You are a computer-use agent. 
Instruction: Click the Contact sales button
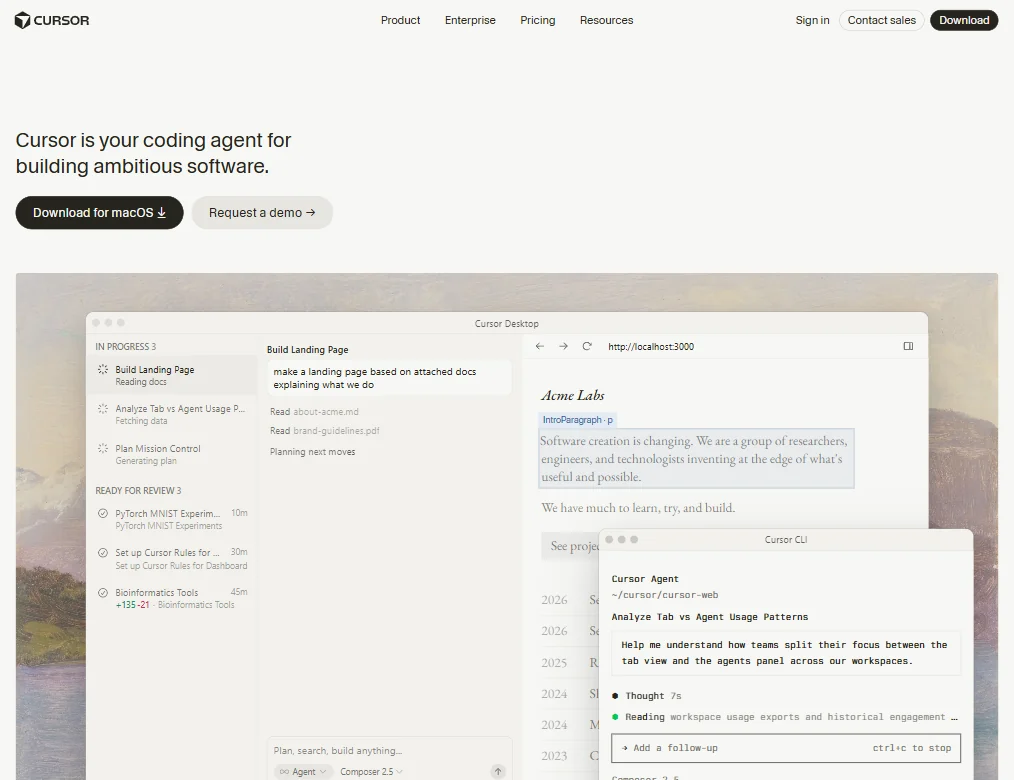click(x=881, y=21)
